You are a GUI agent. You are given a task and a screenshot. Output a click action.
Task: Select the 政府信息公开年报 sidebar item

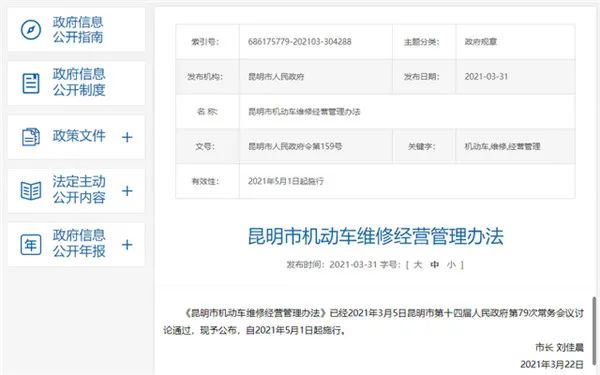(x=76, y=245)
